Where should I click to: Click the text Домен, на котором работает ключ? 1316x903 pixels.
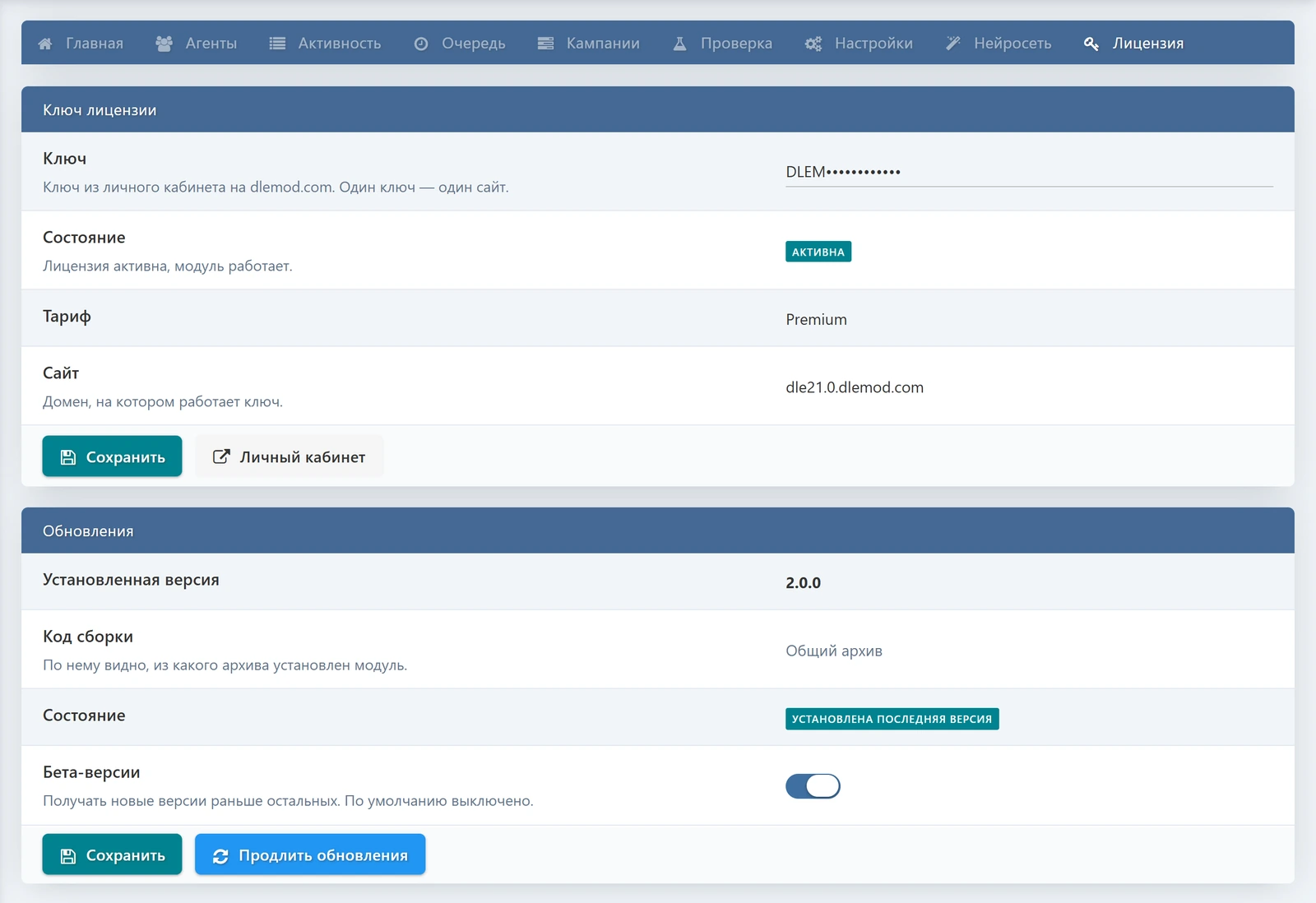point(163,401)
